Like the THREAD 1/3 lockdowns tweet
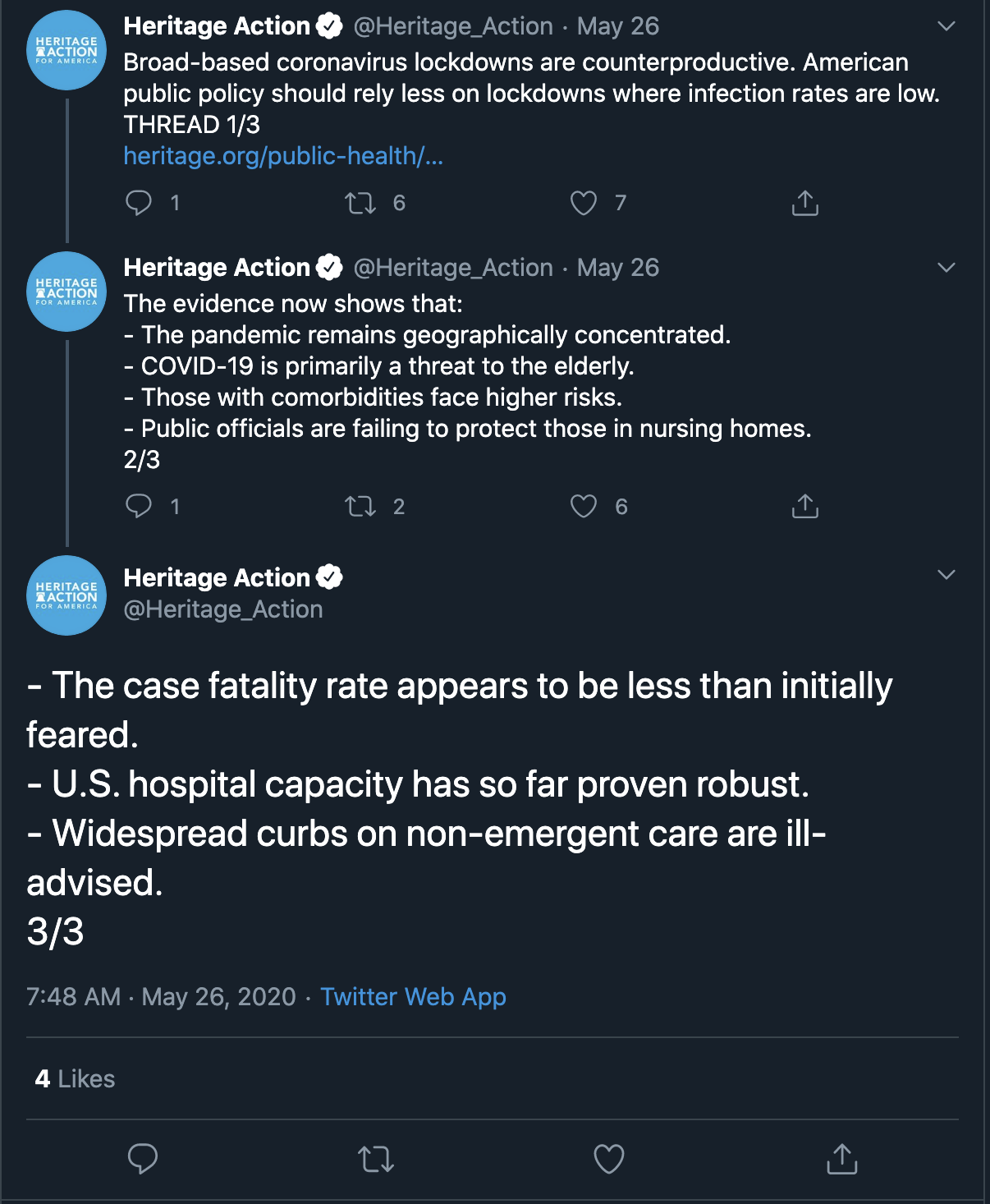The image size is (990, 1204). pyautogui.click(x=584, y=203)
